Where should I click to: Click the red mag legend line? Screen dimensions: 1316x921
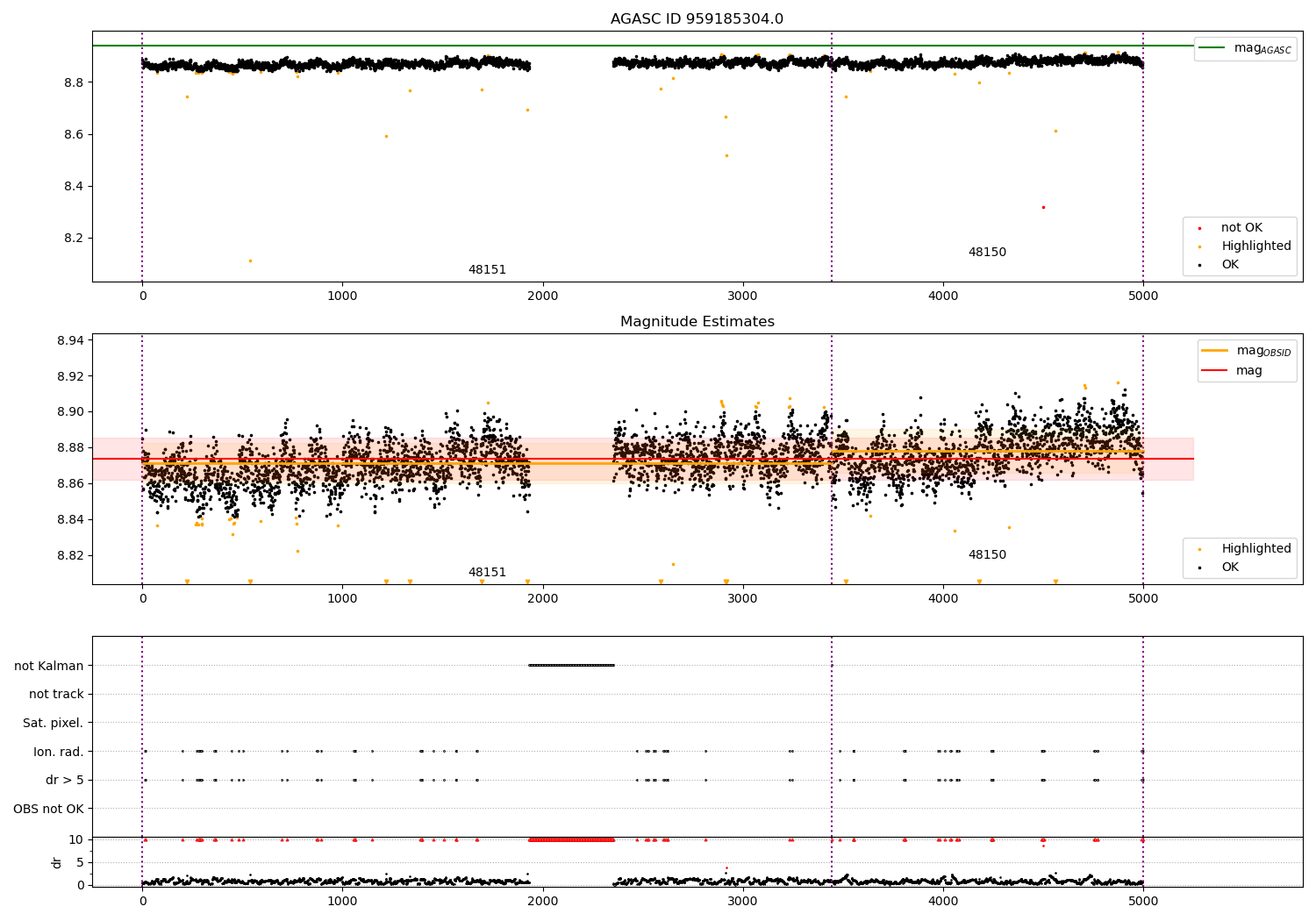(1215, 371)
